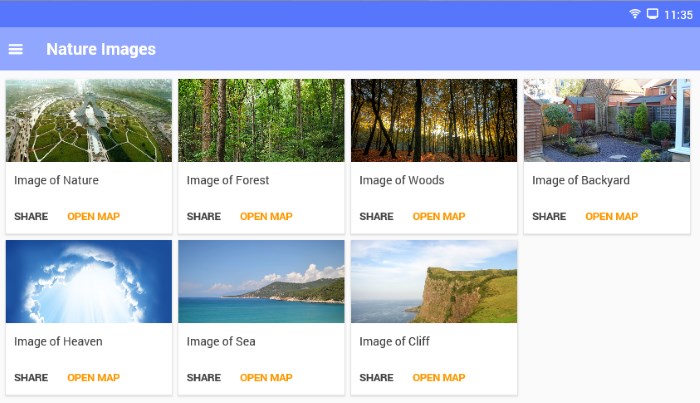The image size is (700, 403).
Task: Select the 'Image of Backyard' caption
Action: click(x=581, y=180)
